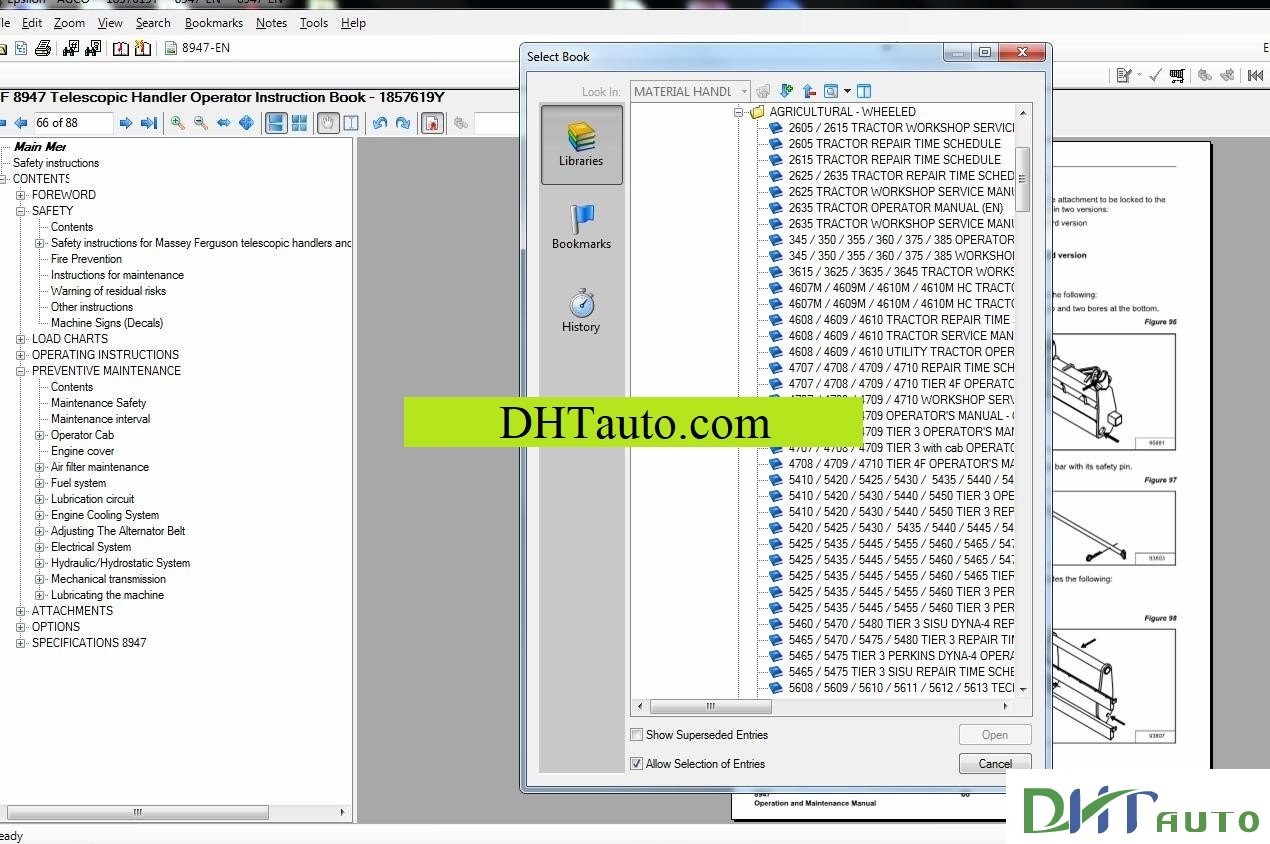
Task: Click the Undo arrow icon
Action: [x=381, y=123]
